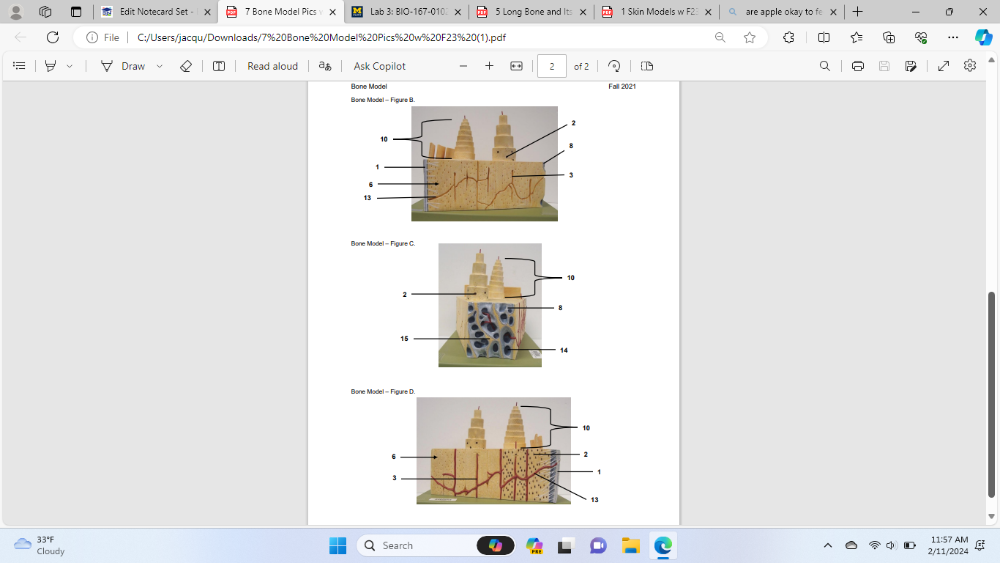Click the Fit to width icon
Screen dimensions: 1000x563
516,66
